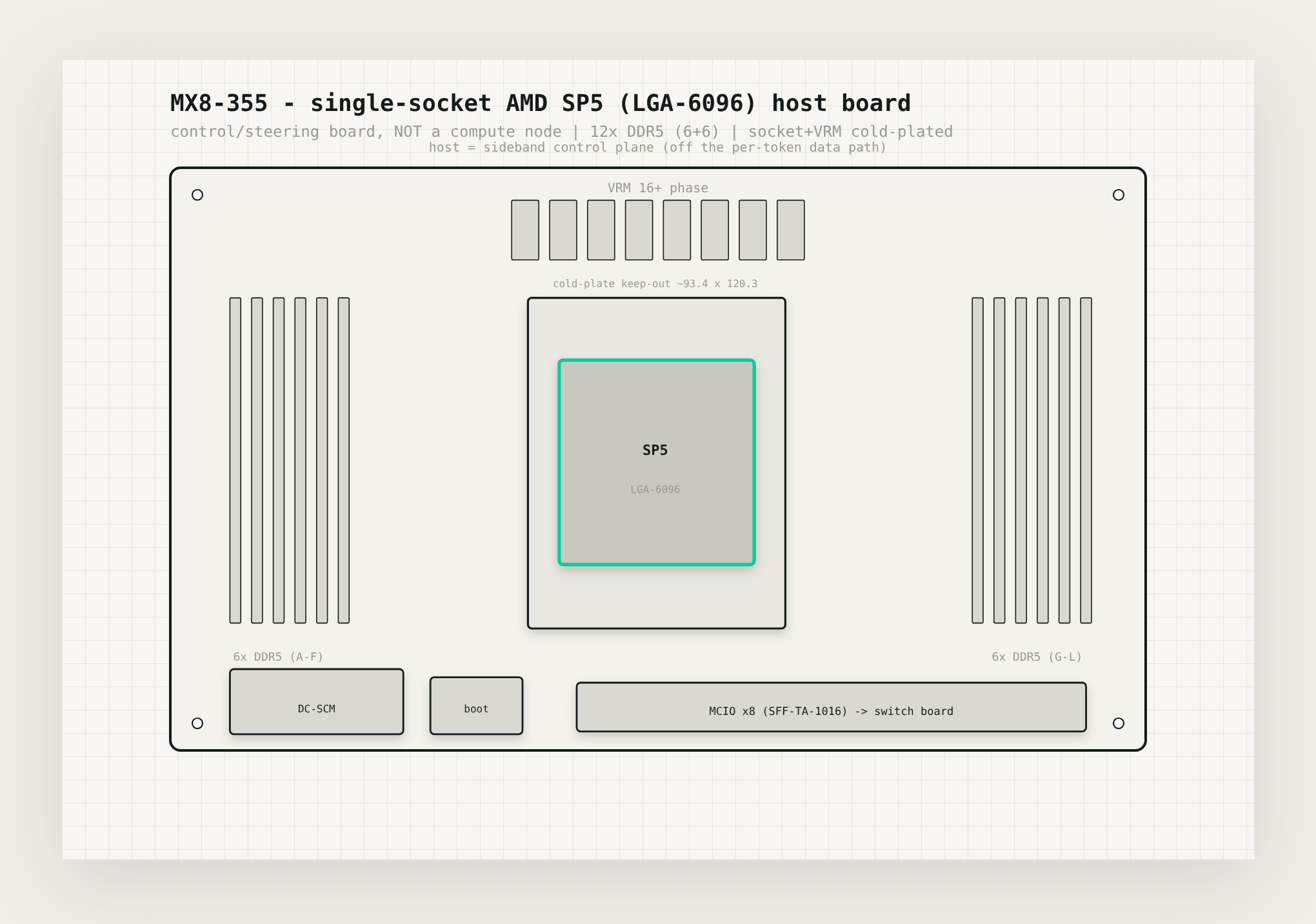Select the first VRM phase block
This screenshot has height=924, width=1316.
pos(525,230)
